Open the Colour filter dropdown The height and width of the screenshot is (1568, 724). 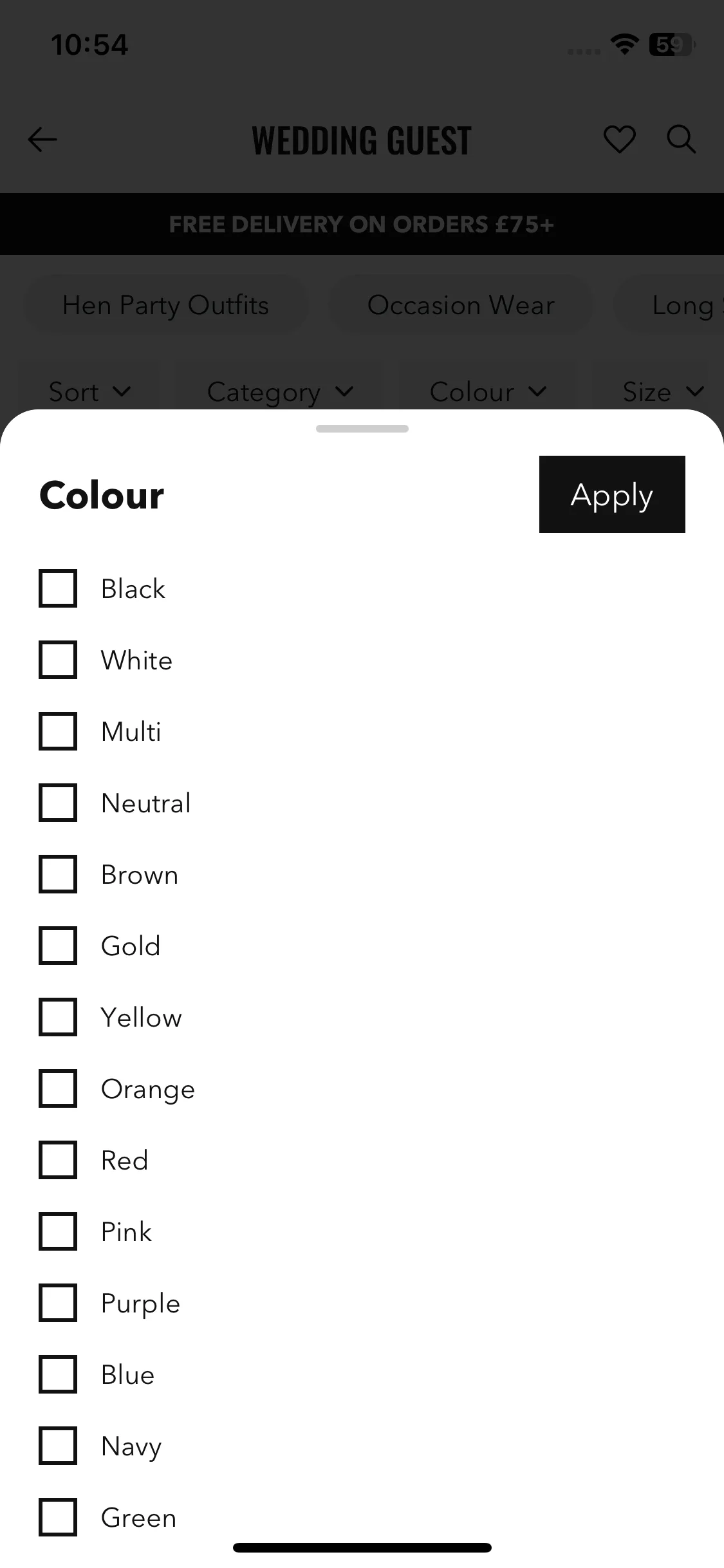click(488, 391)
